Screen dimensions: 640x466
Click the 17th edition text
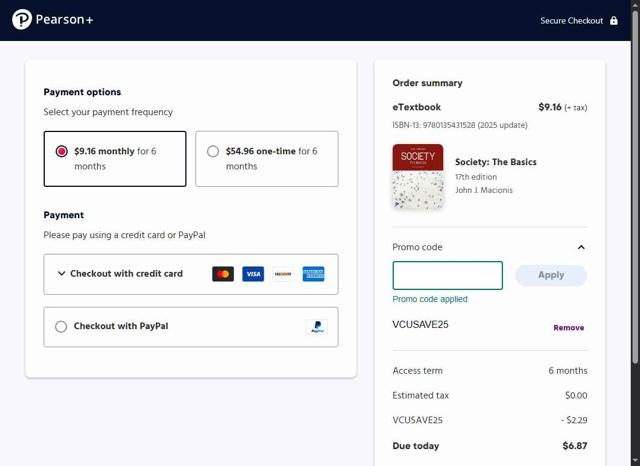pos(476,177)
